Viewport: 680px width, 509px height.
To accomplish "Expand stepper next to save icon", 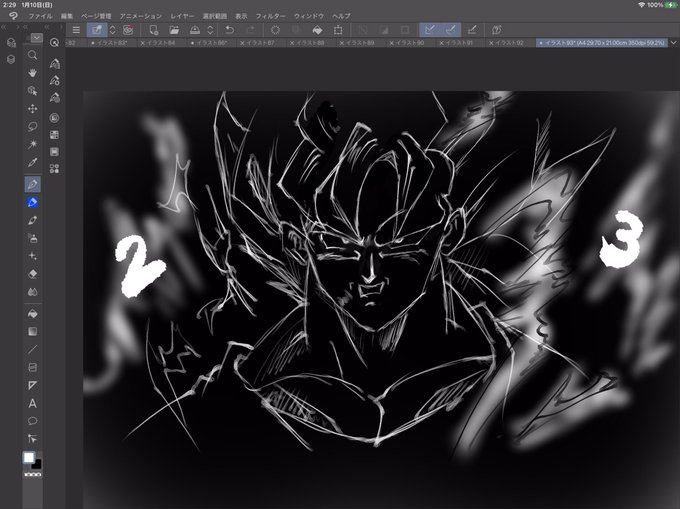I will coord(210,29).
